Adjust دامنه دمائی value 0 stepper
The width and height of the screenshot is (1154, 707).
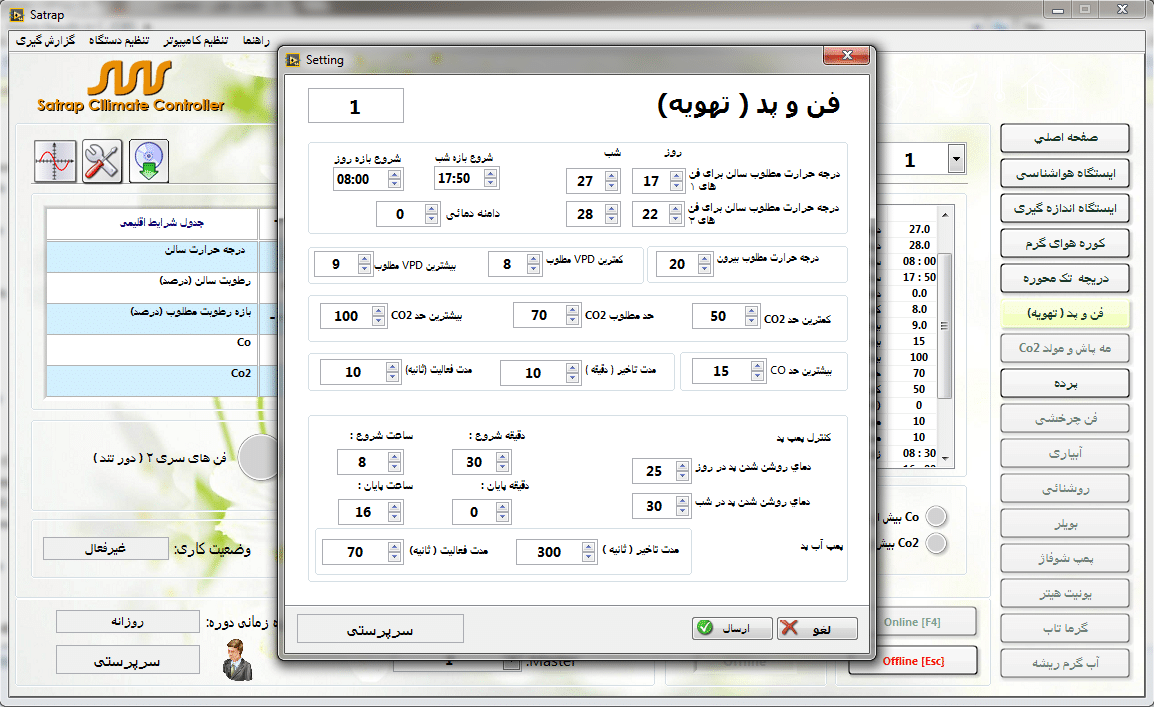click(431, 214)
